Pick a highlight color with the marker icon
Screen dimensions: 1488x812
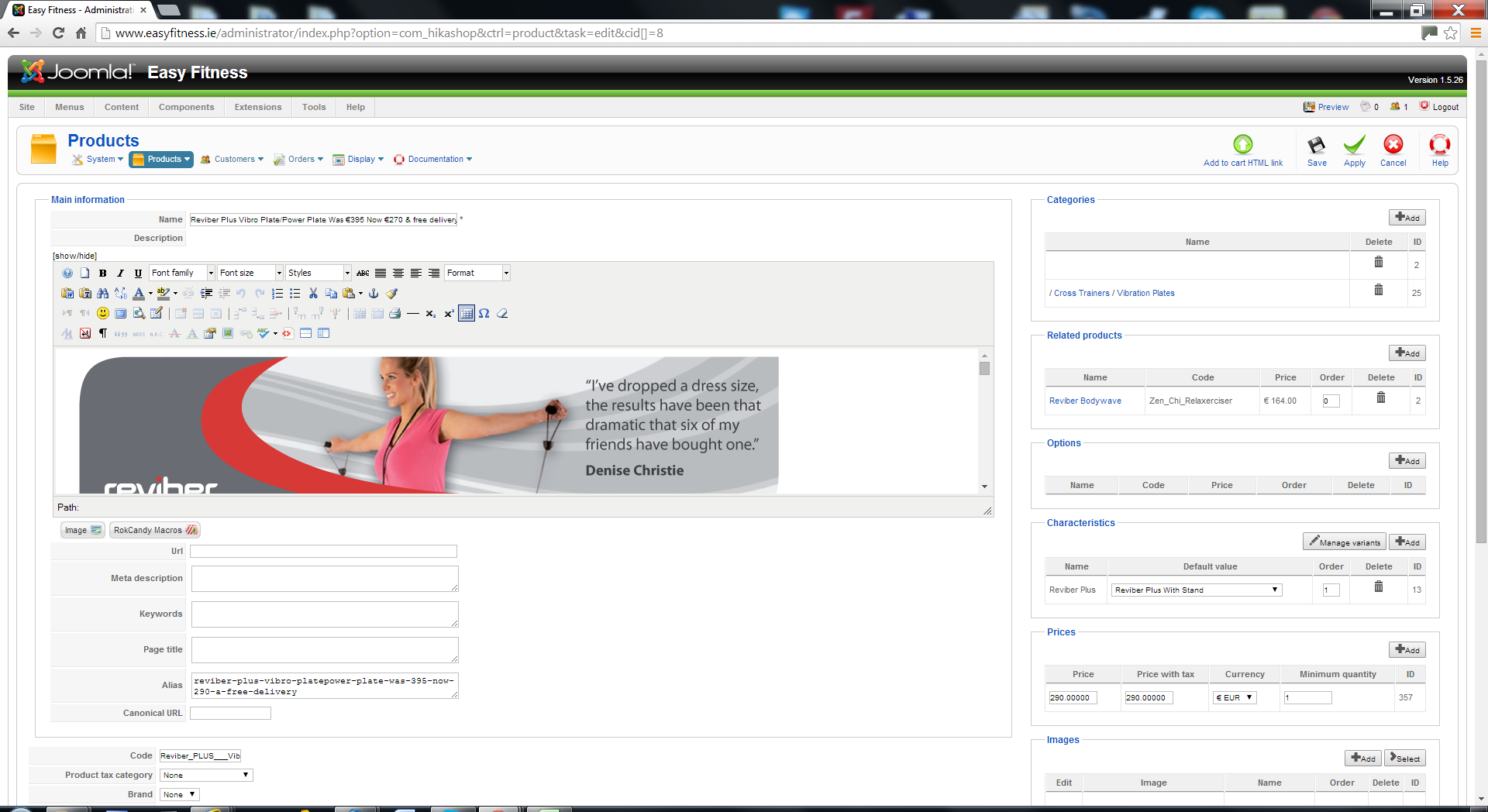click(163, 293)
